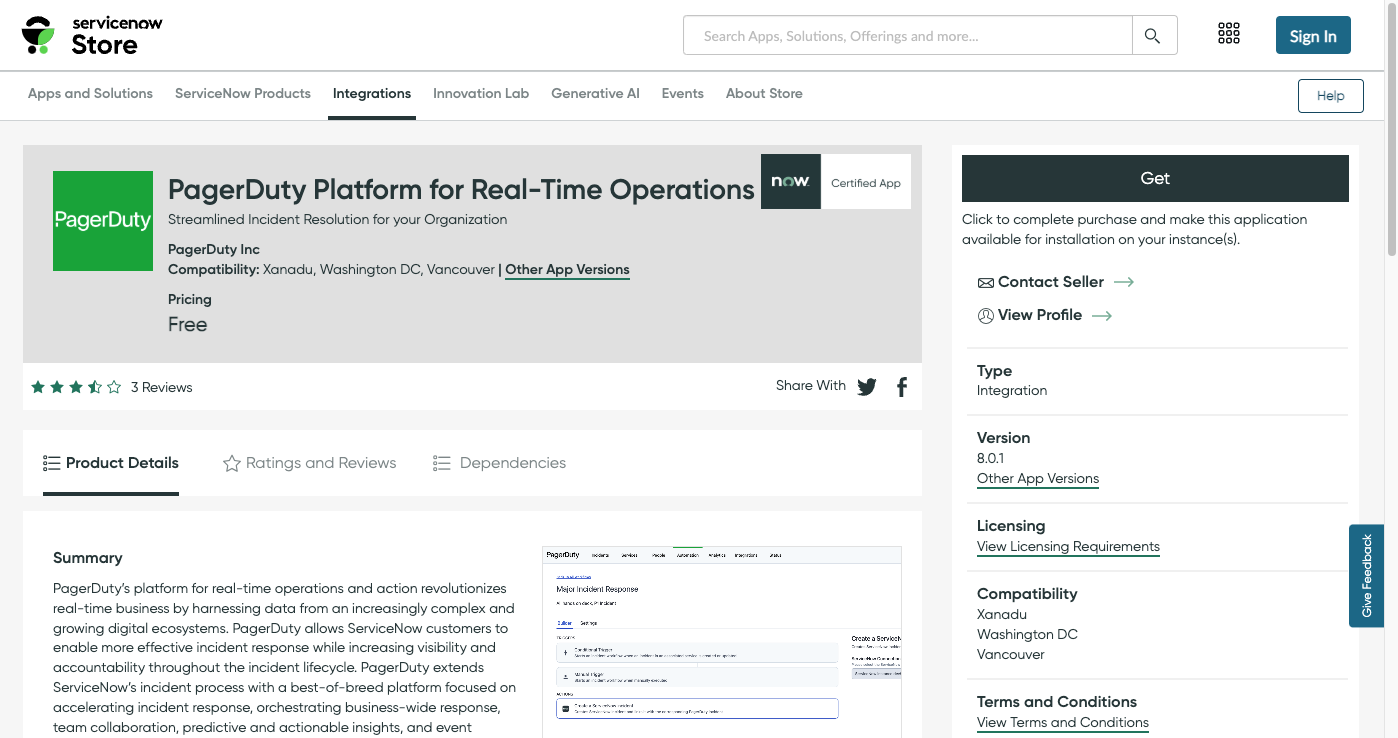Open Apps and Solutions menu
This screenshot has height=738, width=1398.
pyautogui.click(x=90, y=94)
